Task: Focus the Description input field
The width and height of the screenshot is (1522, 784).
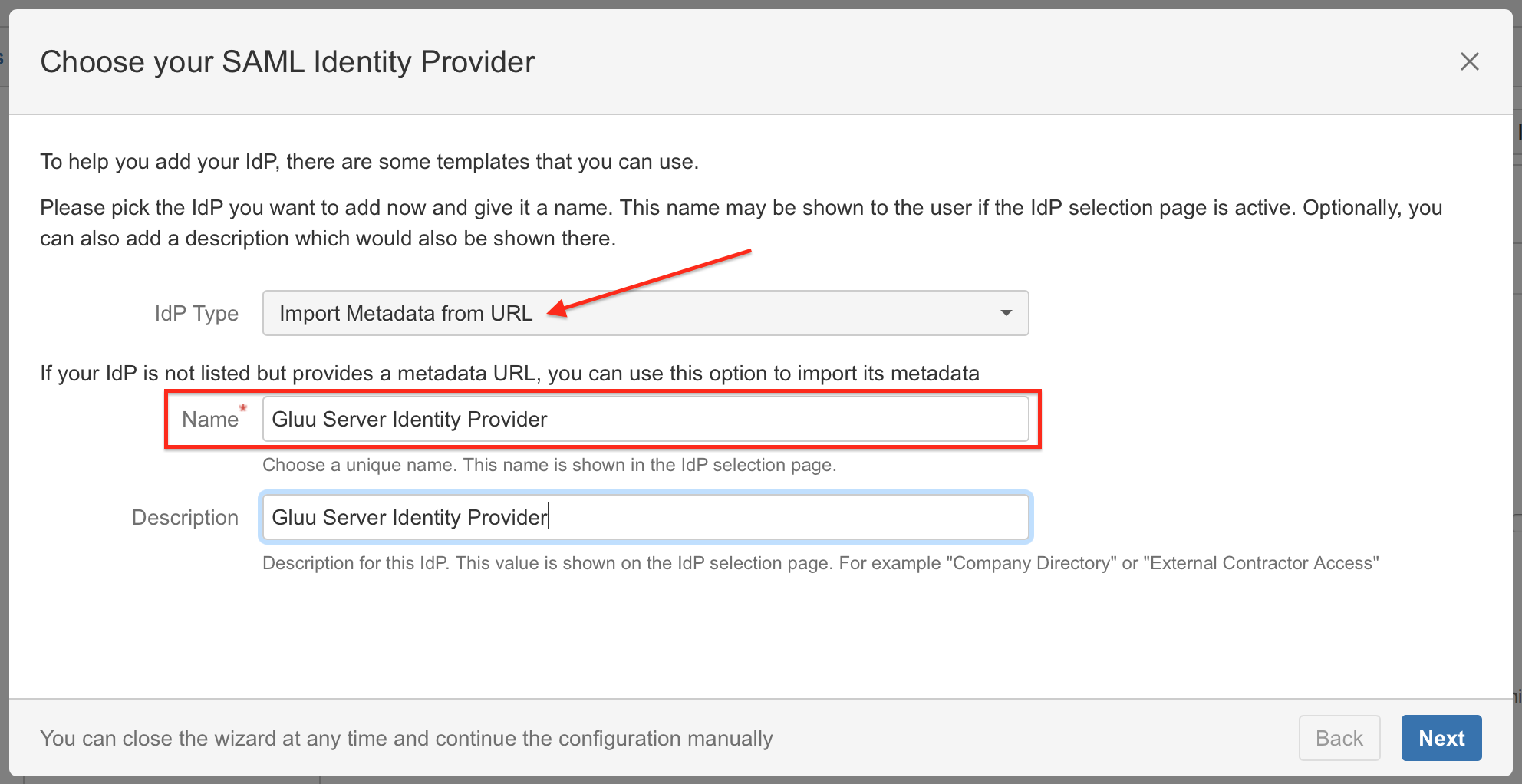Action: (x=645, y=517)
